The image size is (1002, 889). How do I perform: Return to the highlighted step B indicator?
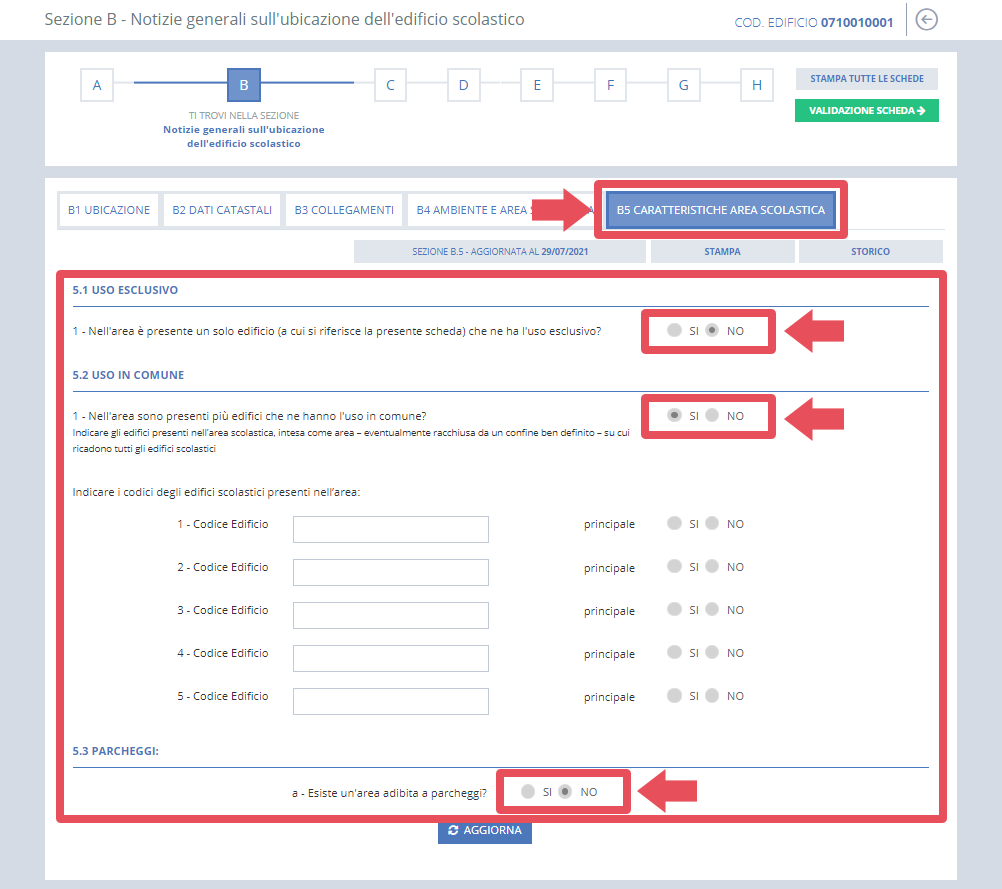243,85
